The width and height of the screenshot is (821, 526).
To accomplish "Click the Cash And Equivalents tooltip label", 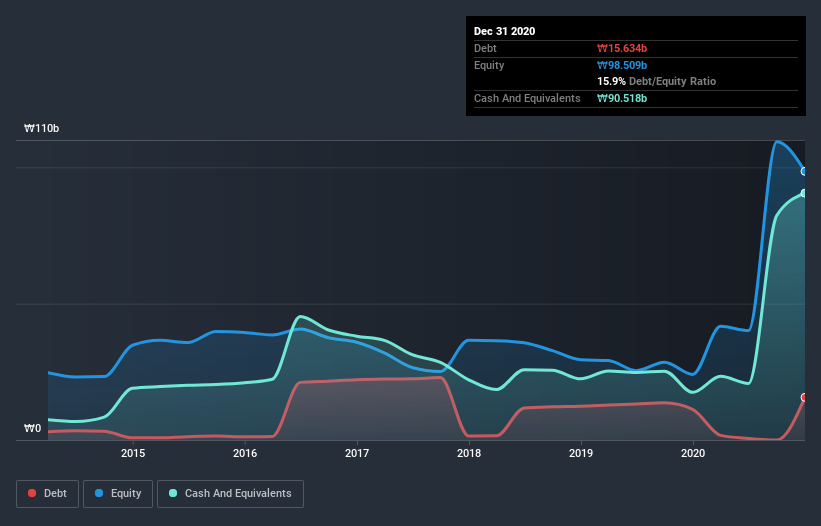I will 527,98.
